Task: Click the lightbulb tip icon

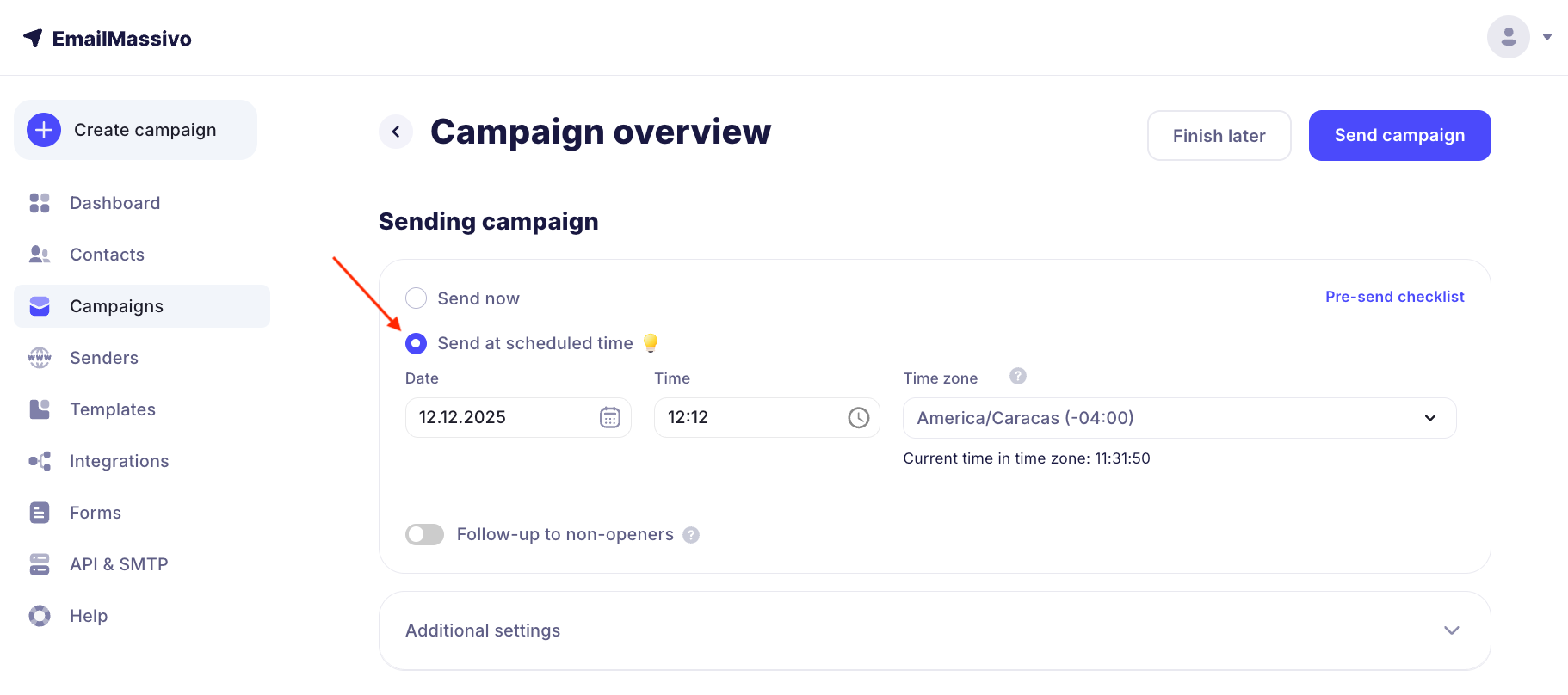Action: tap(651, 343)
